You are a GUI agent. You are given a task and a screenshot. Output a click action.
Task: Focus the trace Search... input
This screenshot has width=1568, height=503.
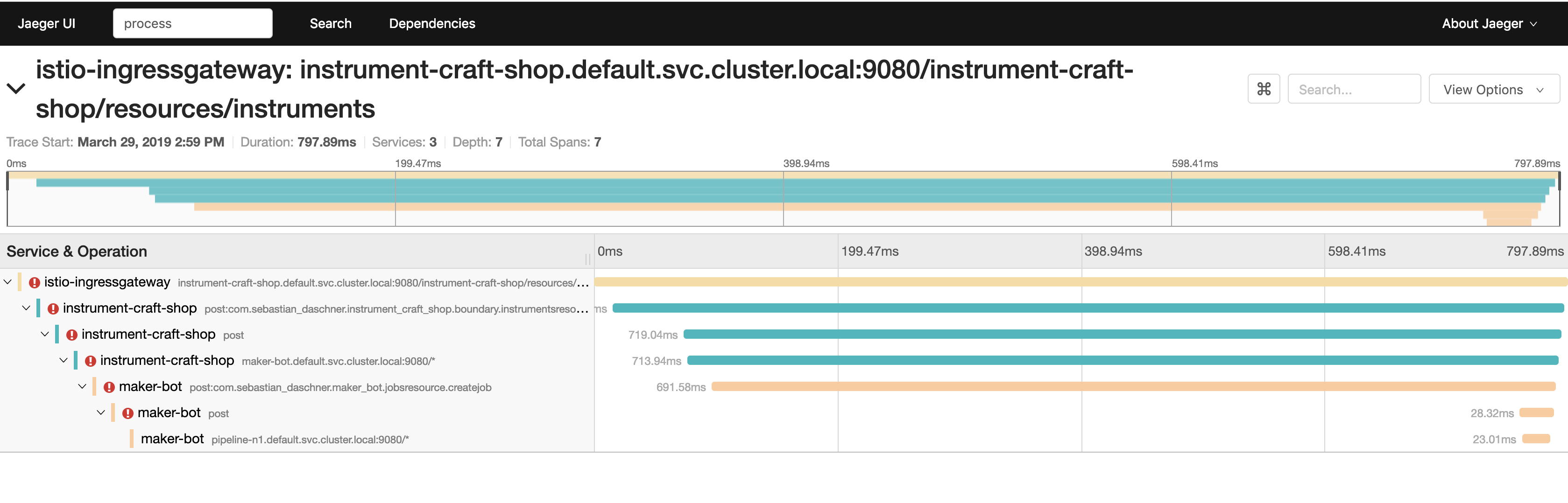coord(1354,90)
